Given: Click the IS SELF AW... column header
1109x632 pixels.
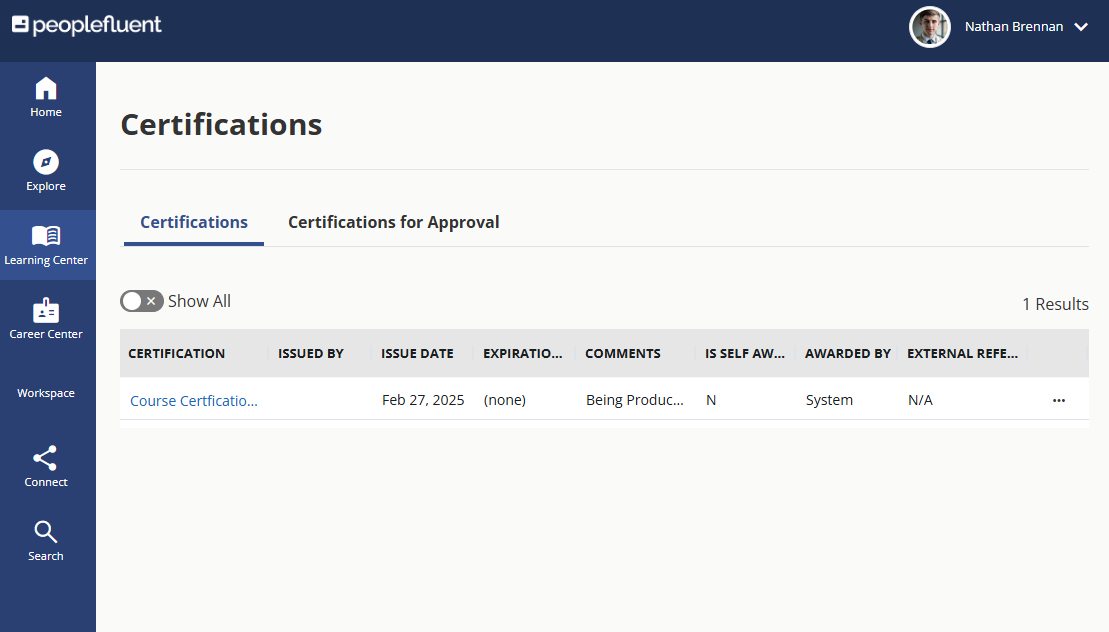Looking at the screenshot, I should click(745, 353).
